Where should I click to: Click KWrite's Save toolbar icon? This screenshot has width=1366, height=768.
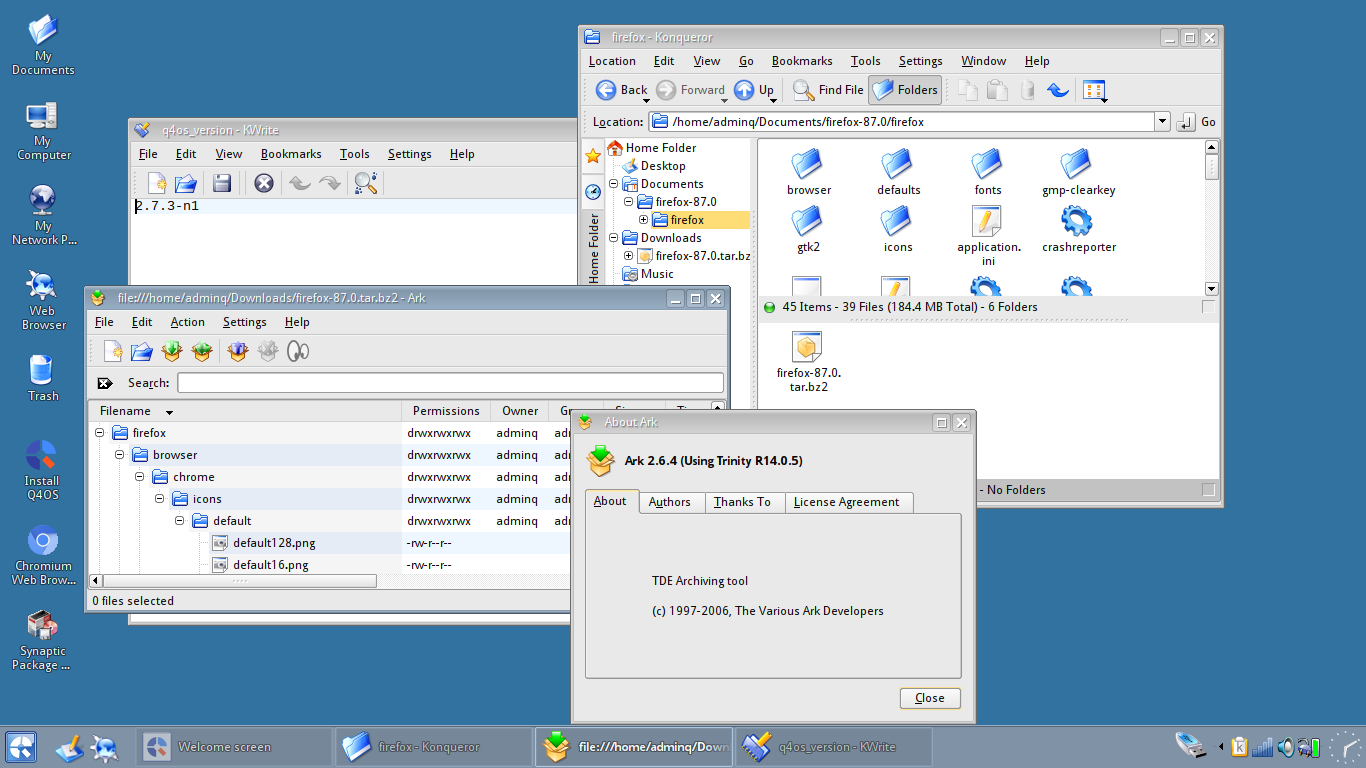click(x=222, y=183)
